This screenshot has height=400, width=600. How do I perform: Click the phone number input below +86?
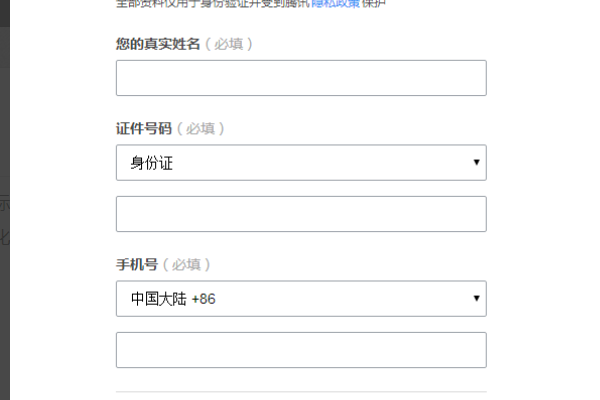[x=300, y=350]
